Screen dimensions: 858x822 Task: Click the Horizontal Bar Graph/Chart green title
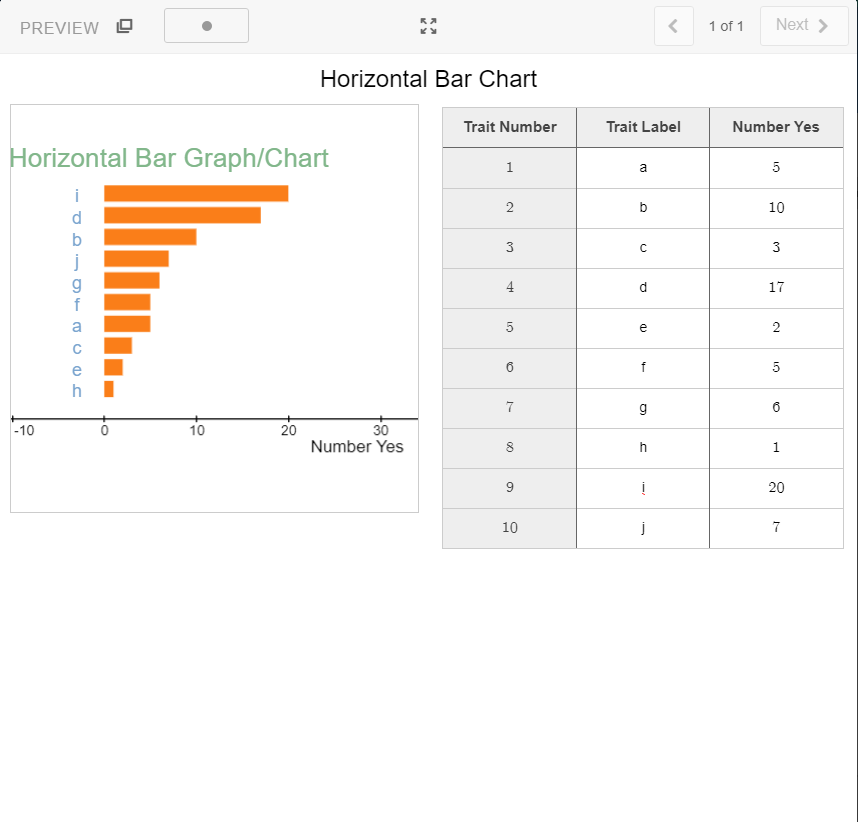tap(169, 158)
